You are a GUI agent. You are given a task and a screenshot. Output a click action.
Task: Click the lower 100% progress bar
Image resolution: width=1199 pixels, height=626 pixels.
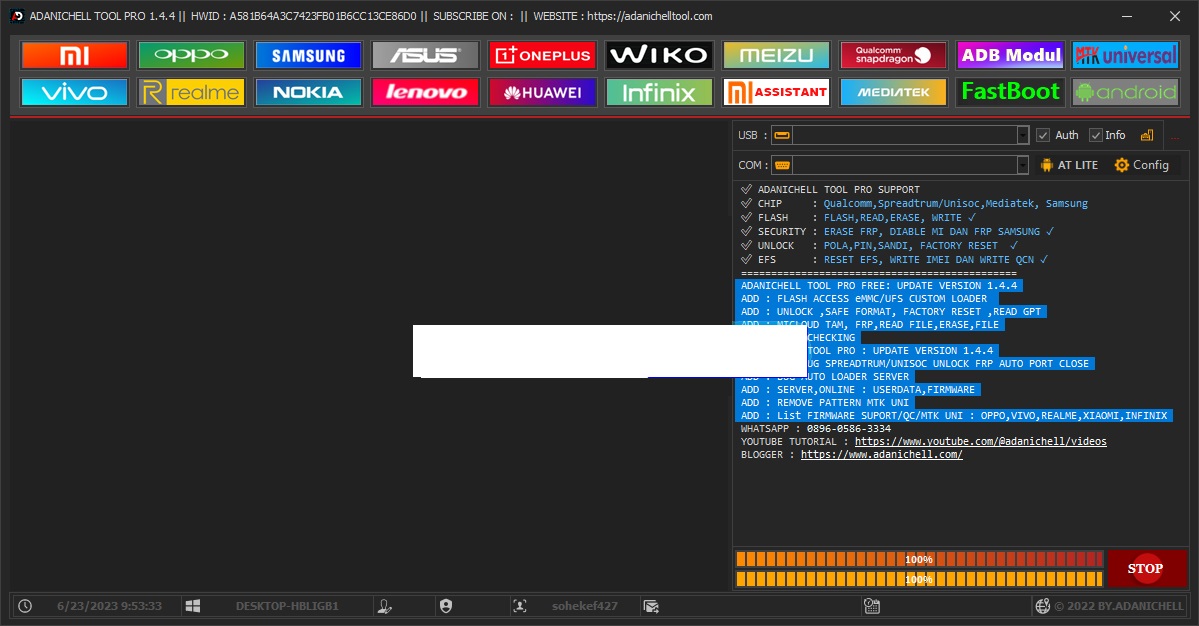[919, 579]
